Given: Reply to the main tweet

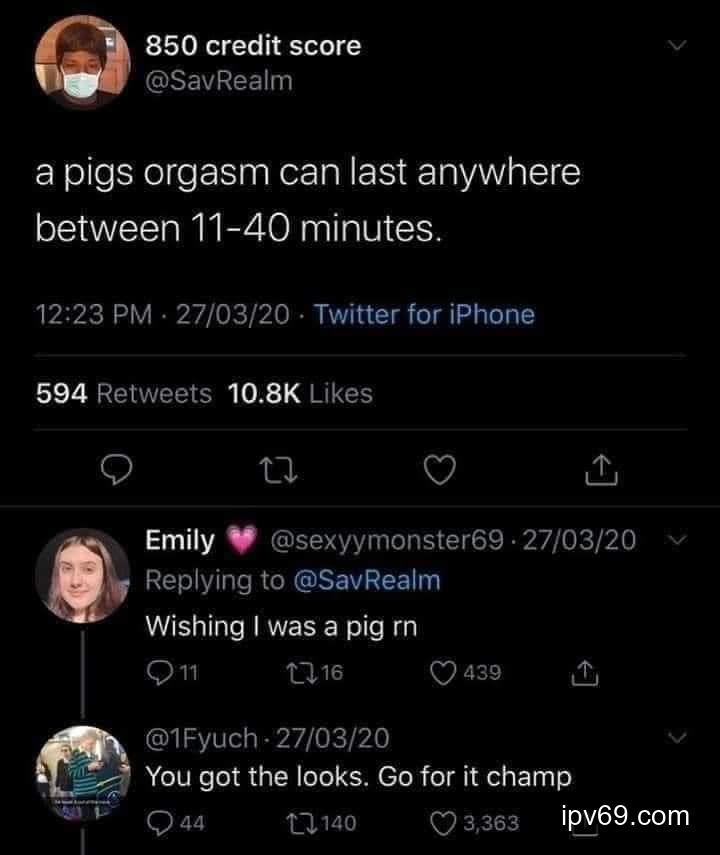Looking at the screenshot, I should point(120,468).
